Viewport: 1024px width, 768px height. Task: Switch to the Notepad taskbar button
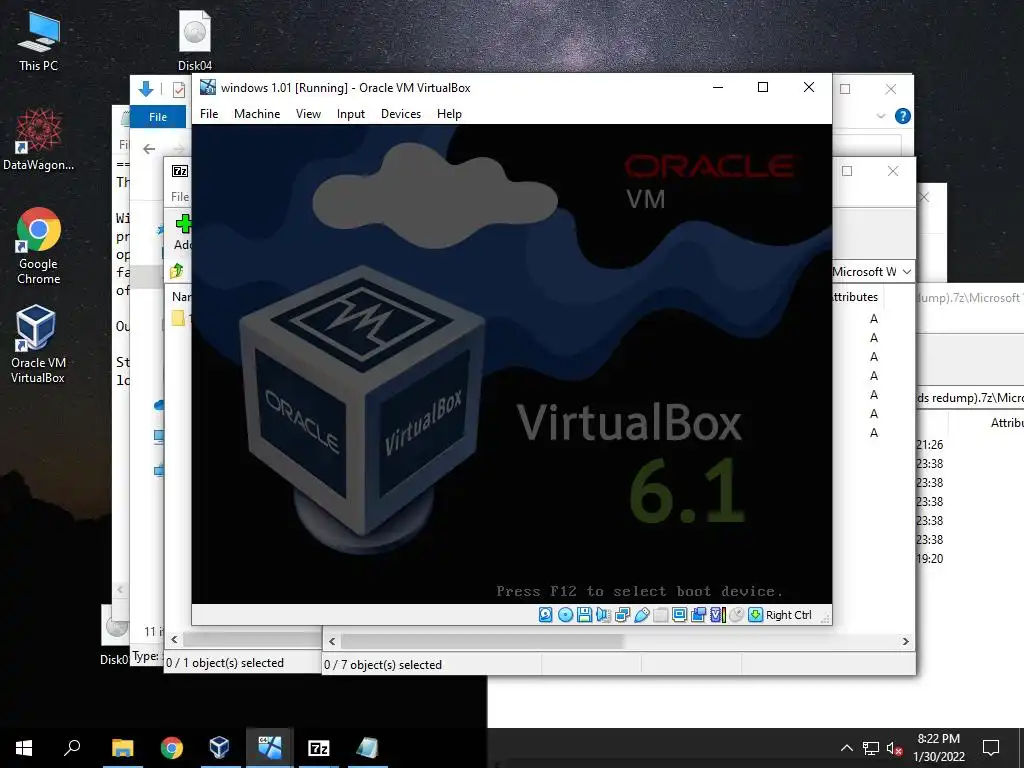pyautogui.click(x=367, y=747)
